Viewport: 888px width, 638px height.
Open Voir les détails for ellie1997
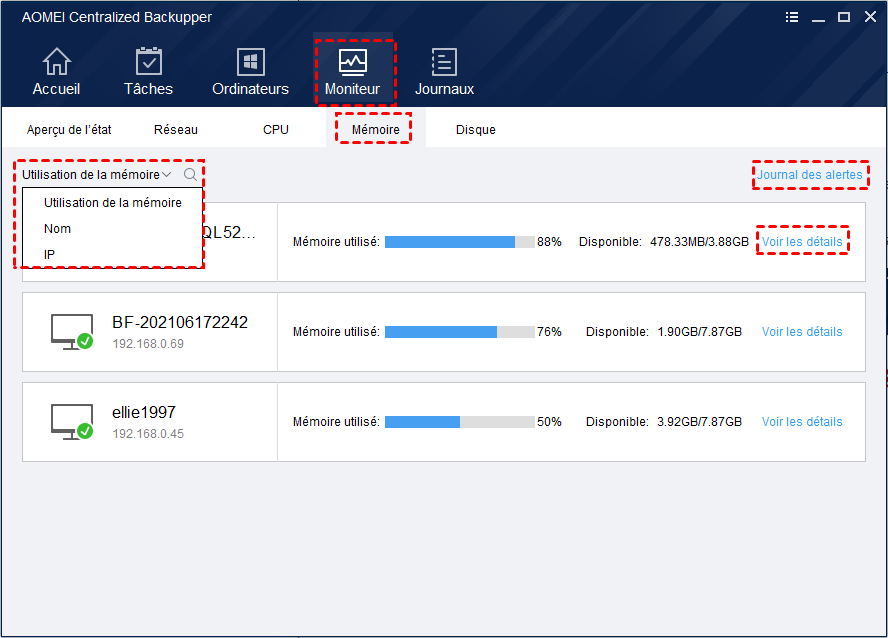(x=802, y=422)
